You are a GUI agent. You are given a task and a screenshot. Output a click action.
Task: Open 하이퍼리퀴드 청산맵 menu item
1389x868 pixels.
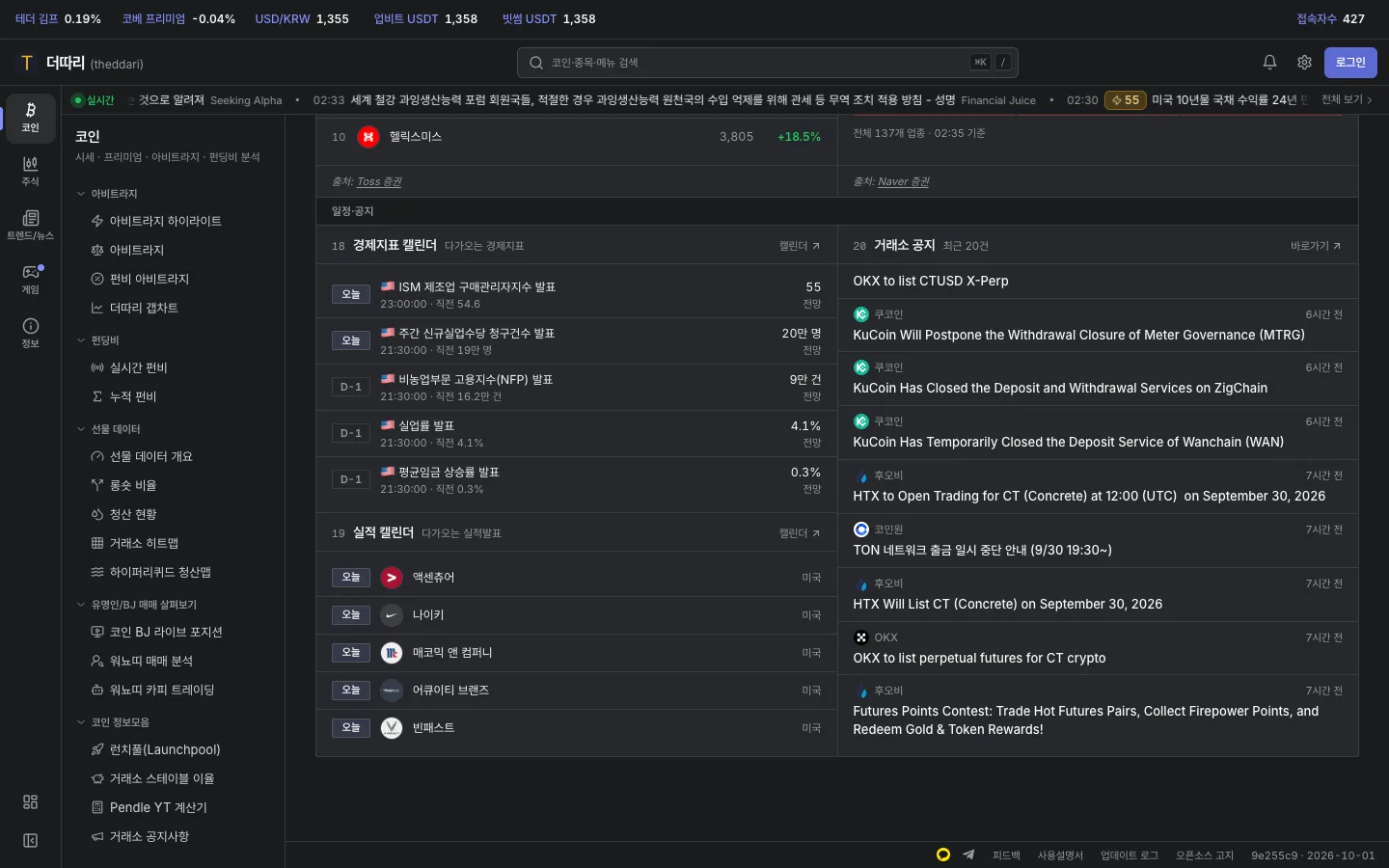coord(173,572)
